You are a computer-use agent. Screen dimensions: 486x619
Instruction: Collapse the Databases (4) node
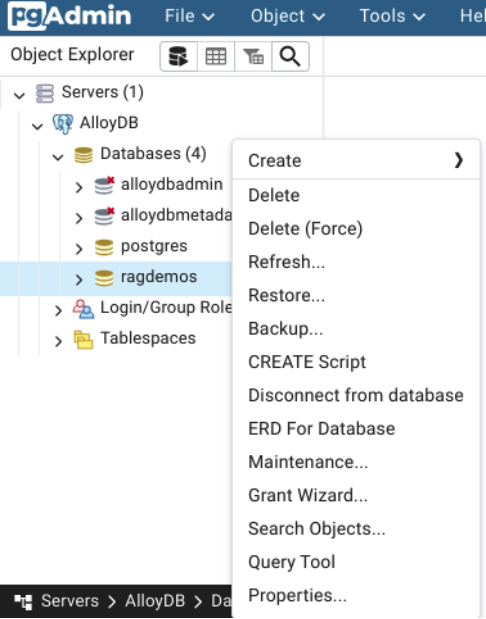(58, 157)
